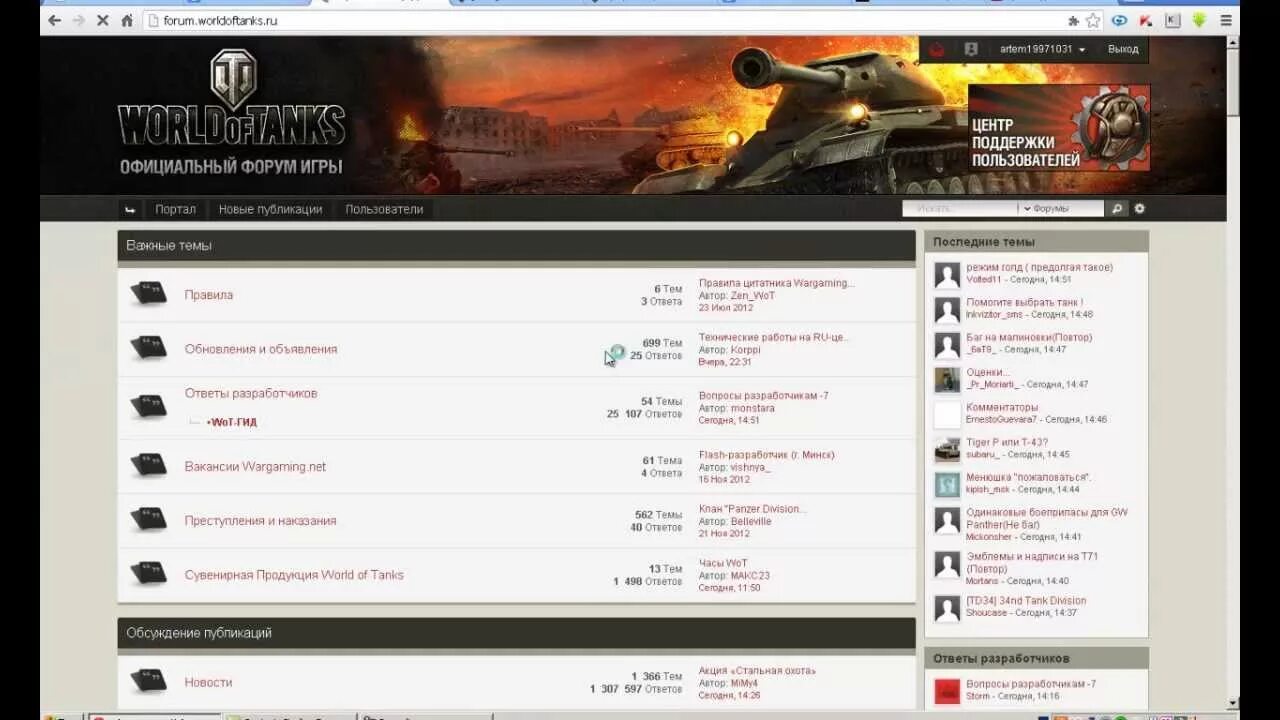Click the browser back arrow
This screenshot has height=720, width=1280.
tap(54, 20)
